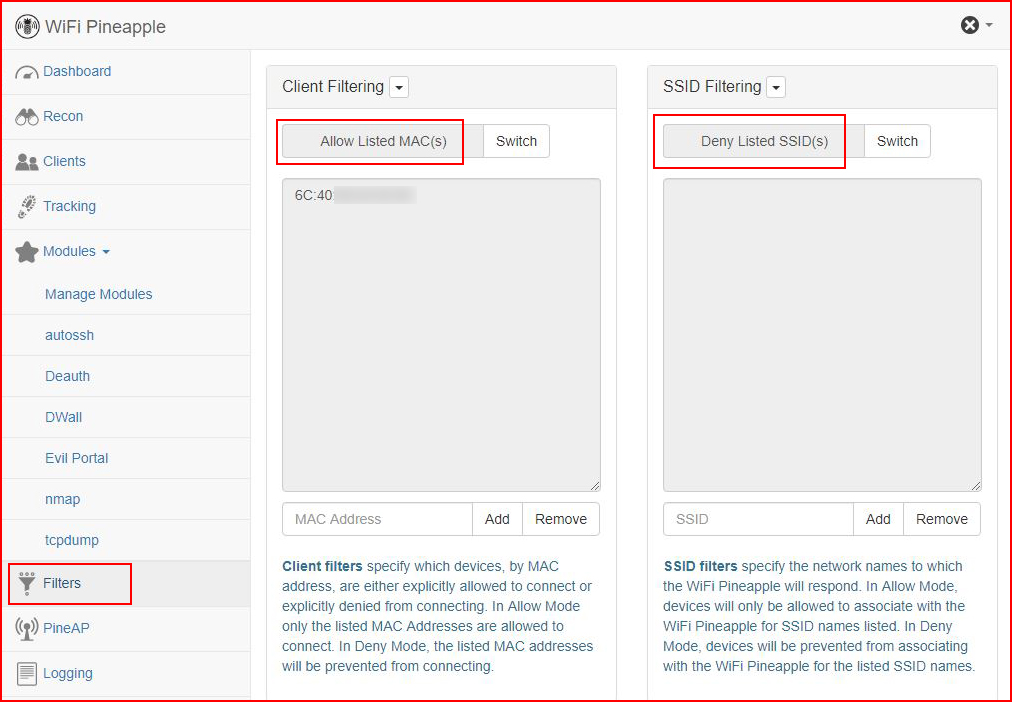Collapse the Modules submenu caret
This screenshot has width=1012, height=702.
click(x=106, y=252)
